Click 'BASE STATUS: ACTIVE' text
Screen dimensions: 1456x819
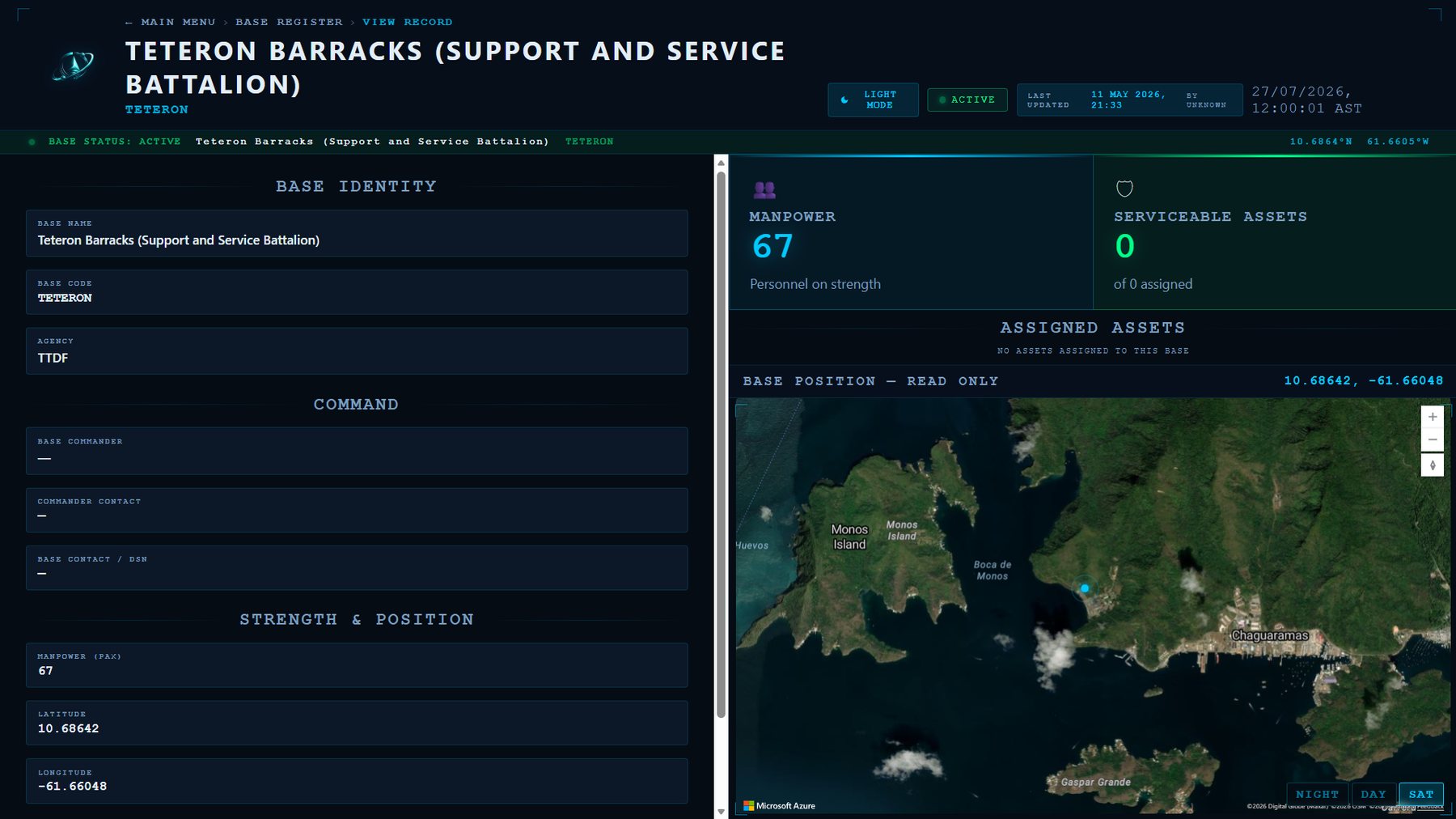(114, 142)
